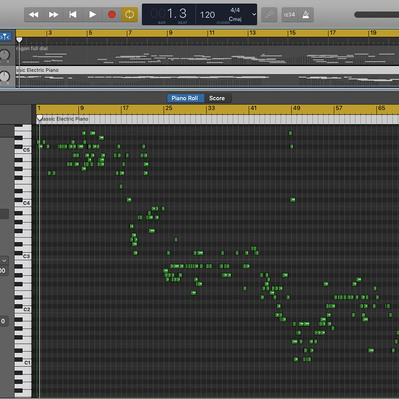Click the blue catch playhead button
The height and width of the screenshot is (399, 399).
click(6, 37)
